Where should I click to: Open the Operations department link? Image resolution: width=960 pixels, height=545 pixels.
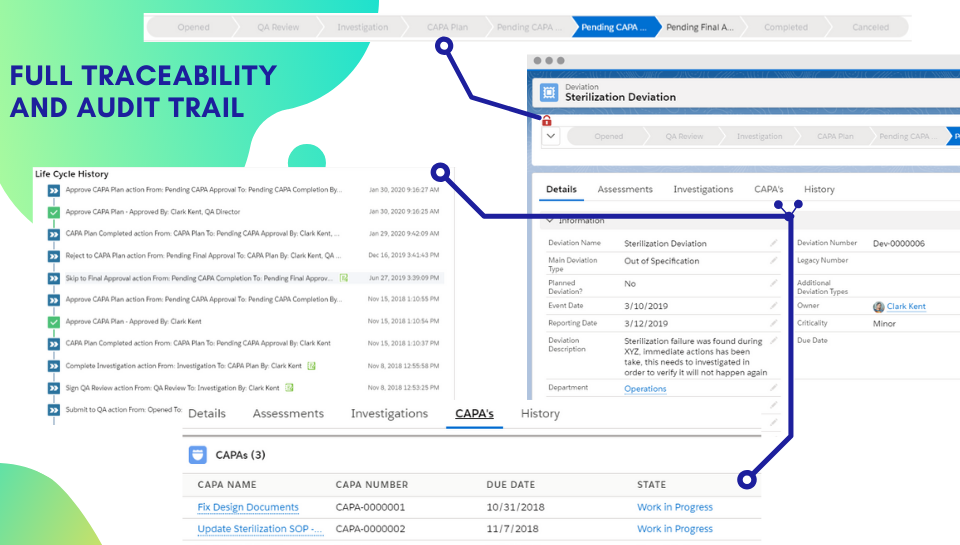click(645, 388)
